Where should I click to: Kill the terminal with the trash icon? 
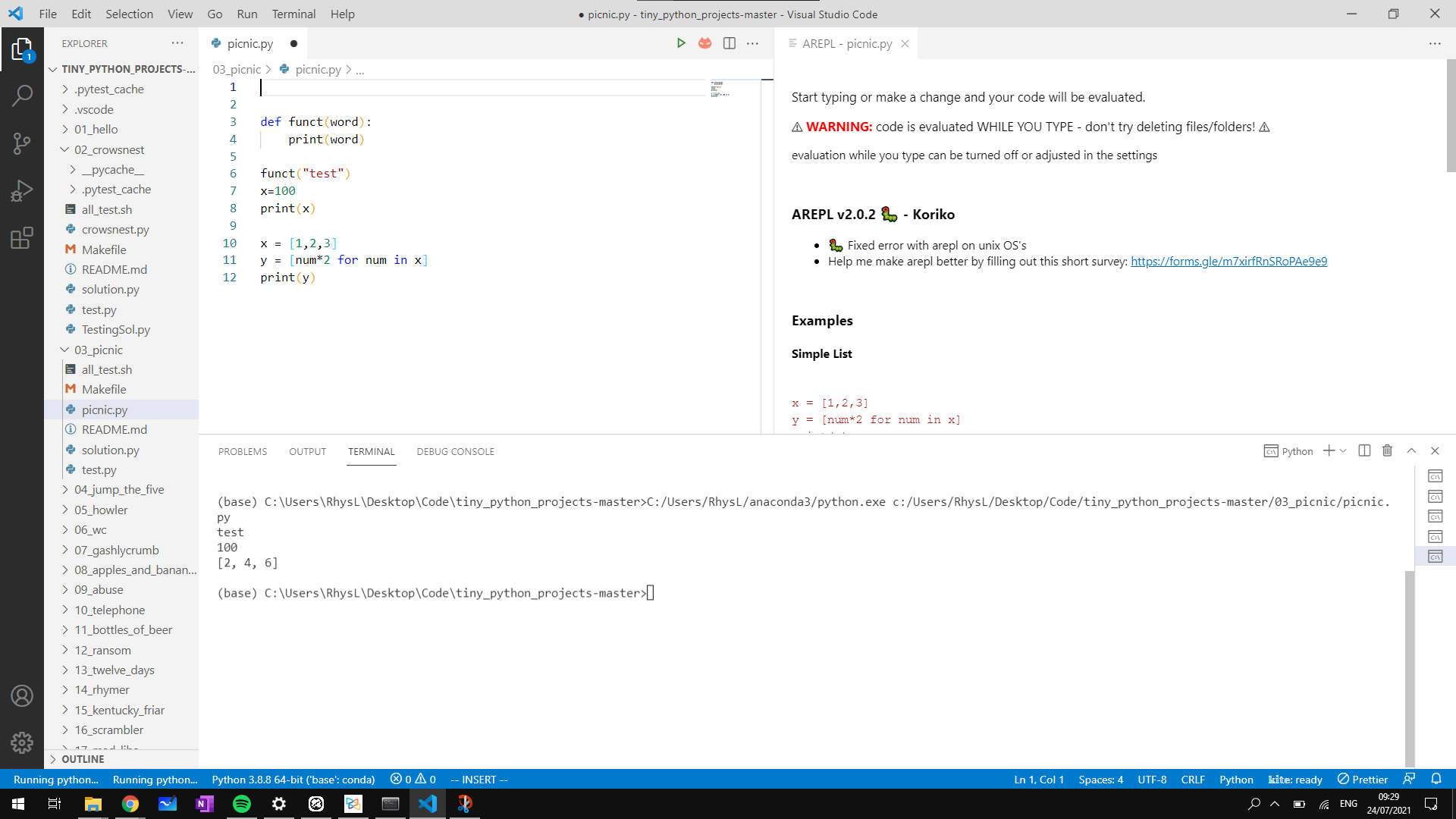click(x=1387, y=450)
